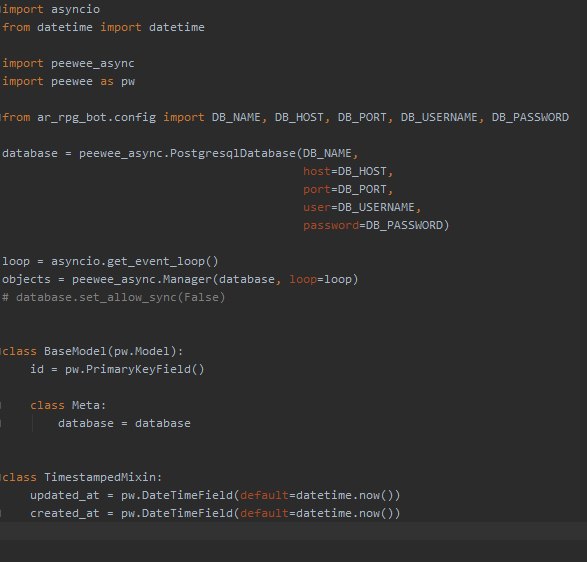Image resolution: width=587 pixels, height=562 pixels.
Task: Click the 'class Meta:' declaration
Action: (x=68, y=405)
